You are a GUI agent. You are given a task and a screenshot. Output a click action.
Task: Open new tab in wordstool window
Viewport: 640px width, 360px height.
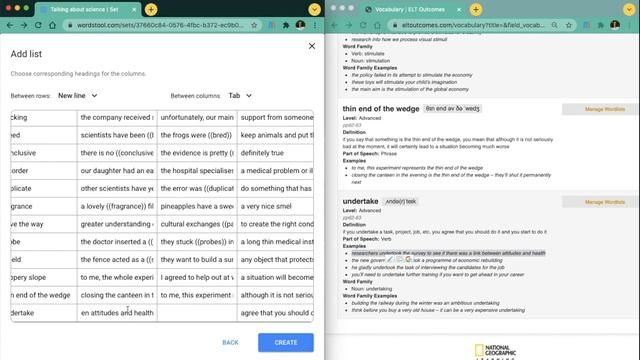[151, 9]
